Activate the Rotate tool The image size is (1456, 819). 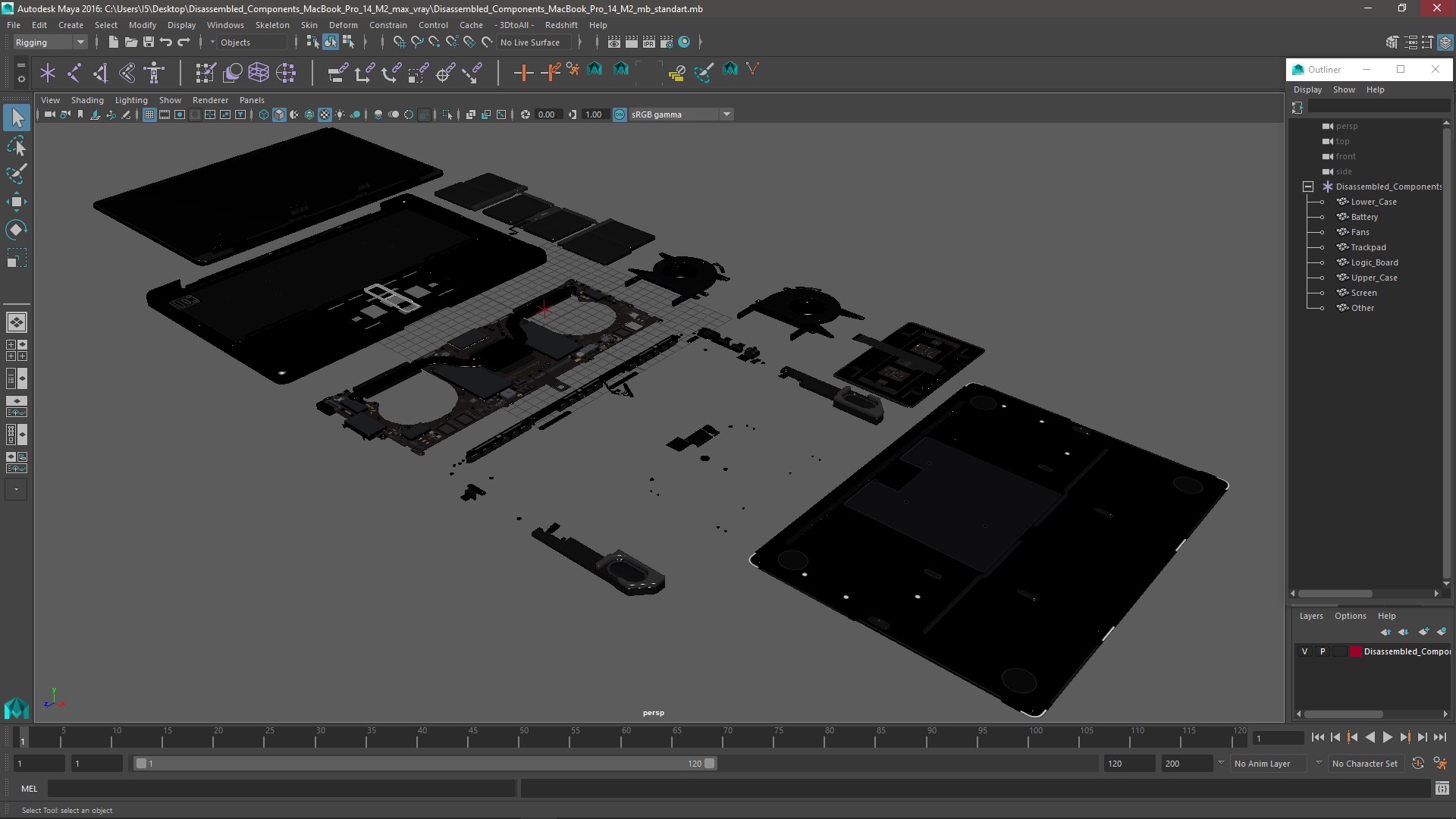tap(17, 230)
